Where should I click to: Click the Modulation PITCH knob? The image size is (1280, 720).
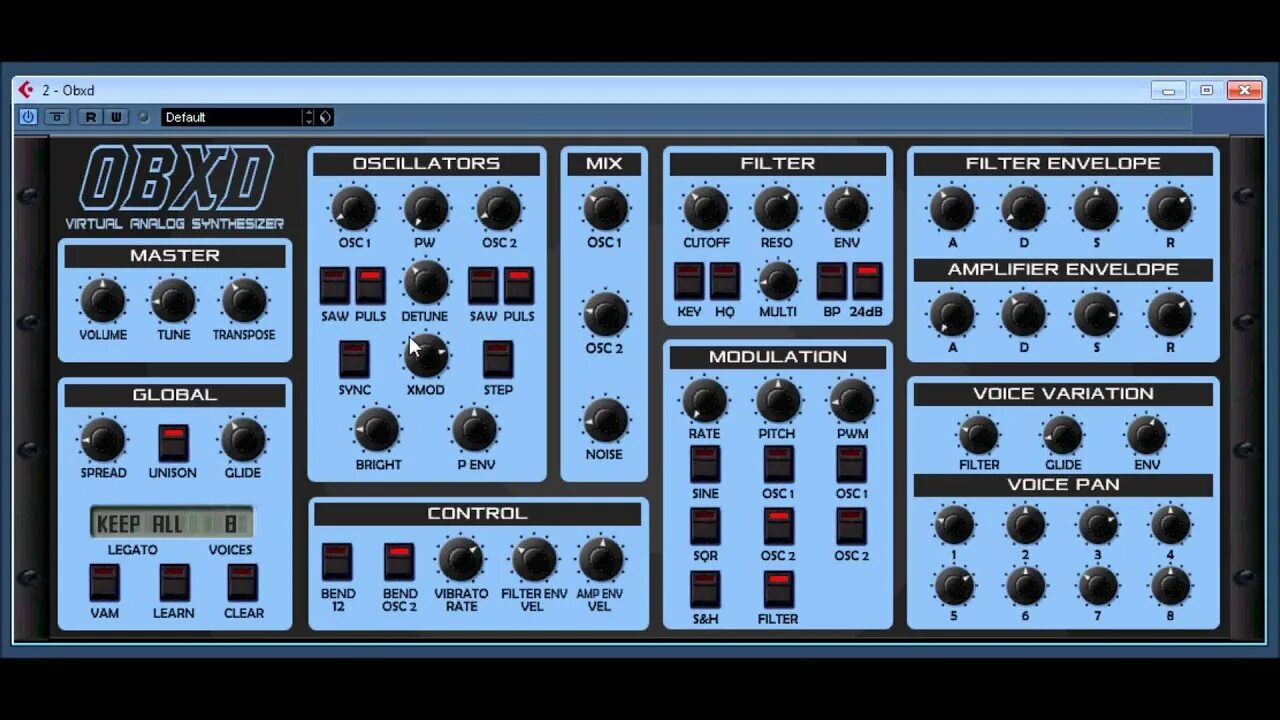pos(777,400)
